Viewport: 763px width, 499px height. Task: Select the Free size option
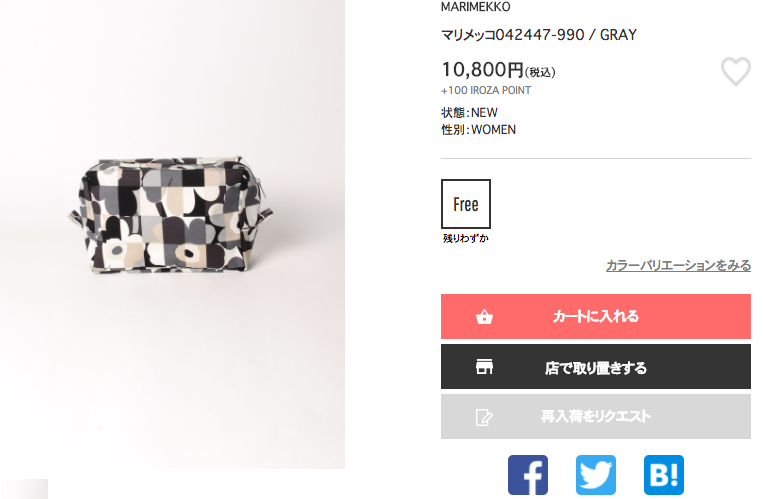466,203
